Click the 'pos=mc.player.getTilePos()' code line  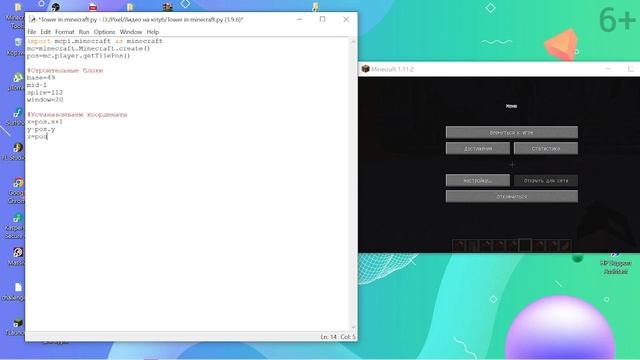(78, 56)
